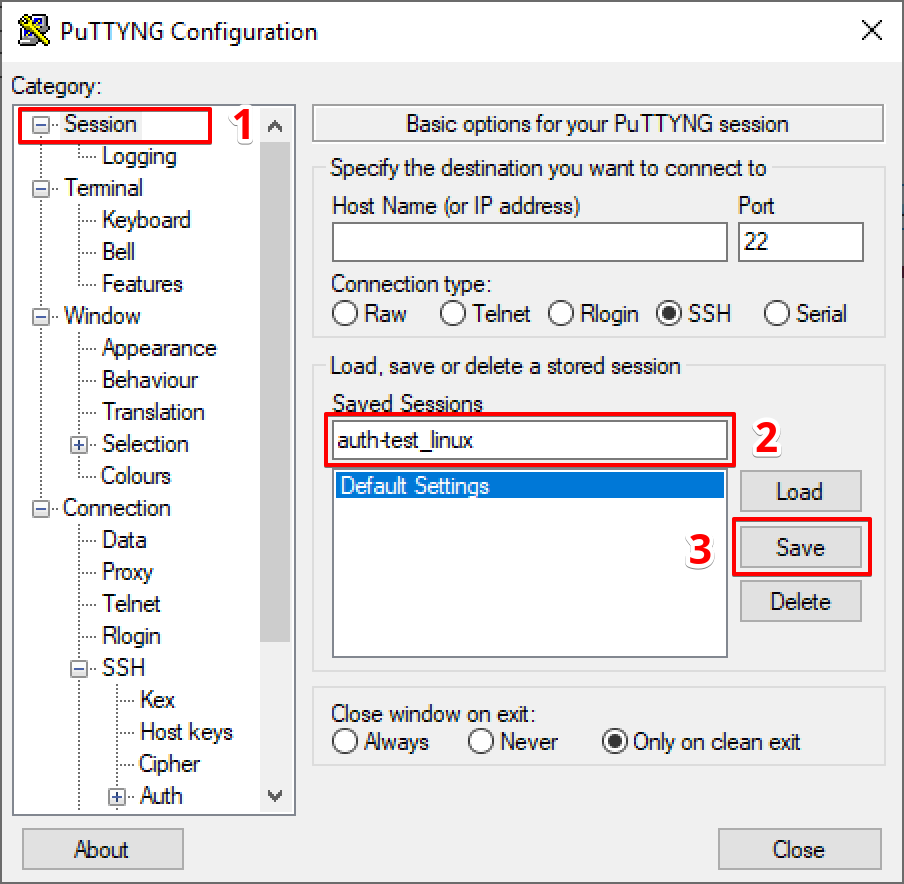Expand the Auth tree node
The height and width of the screenshot is (884, 904).
click(x=117, y=796)
